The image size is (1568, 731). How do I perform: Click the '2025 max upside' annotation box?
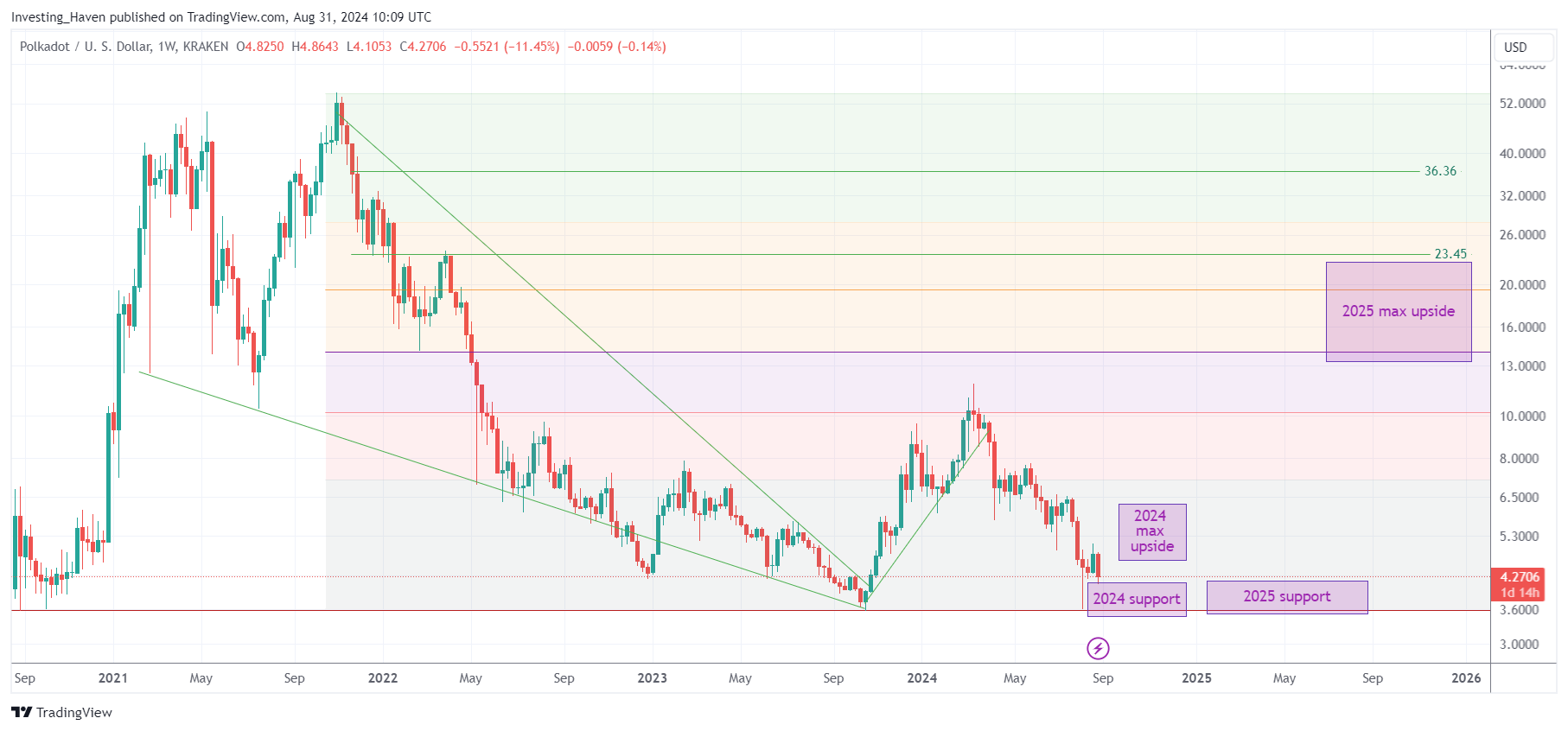tap(1399, 312)
